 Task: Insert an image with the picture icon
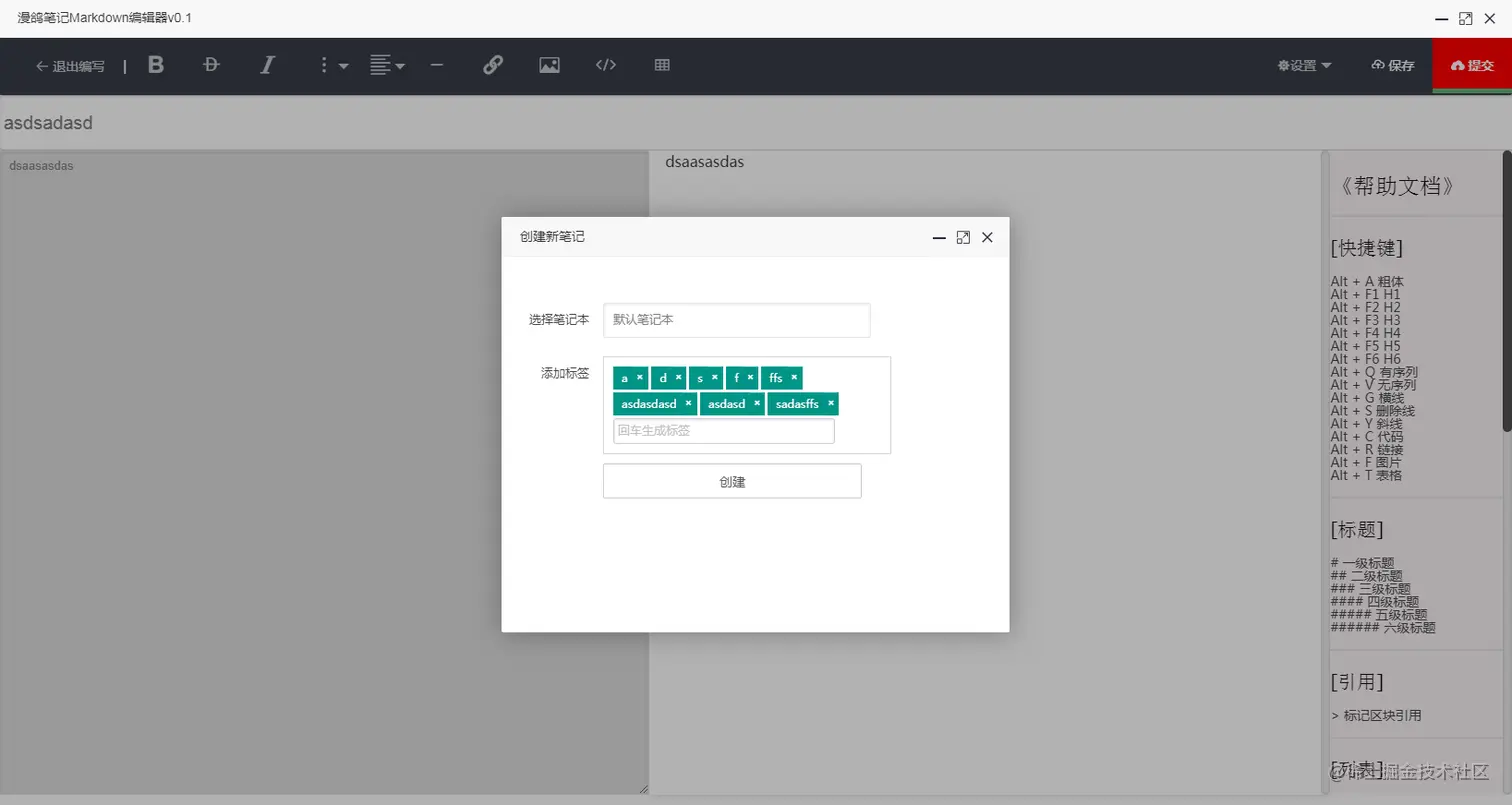click(549, 65)
